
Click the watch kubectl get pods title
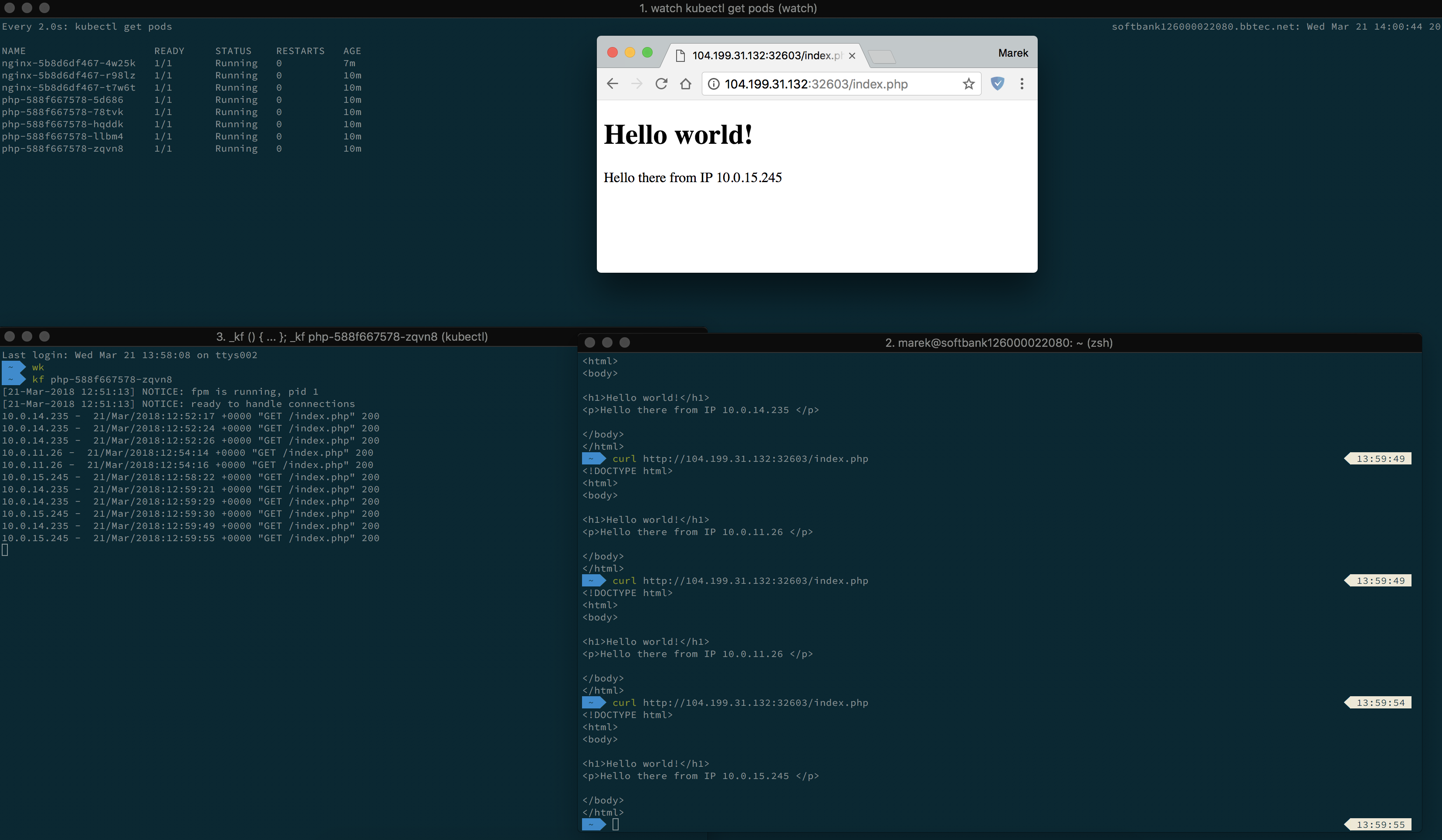[x=728, y=8]
